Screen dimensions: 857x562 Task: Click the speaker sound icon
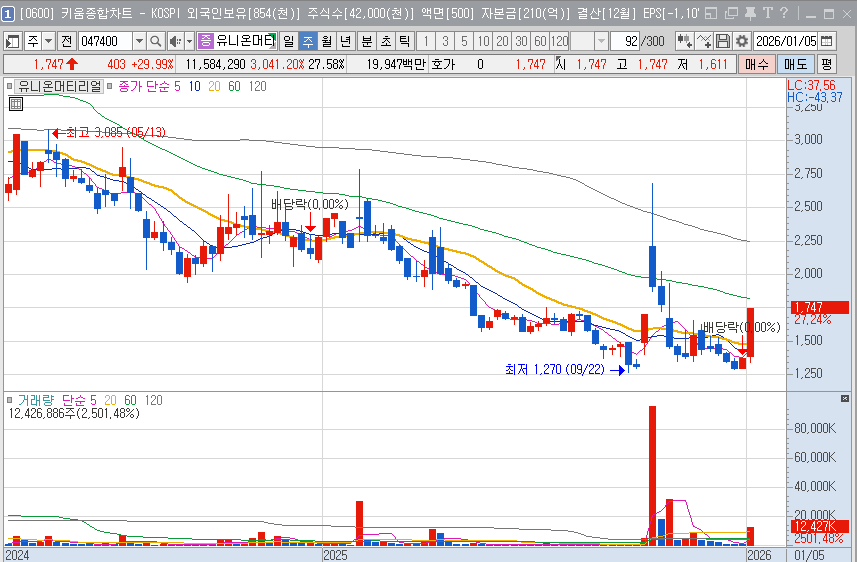tap(175, 41)
